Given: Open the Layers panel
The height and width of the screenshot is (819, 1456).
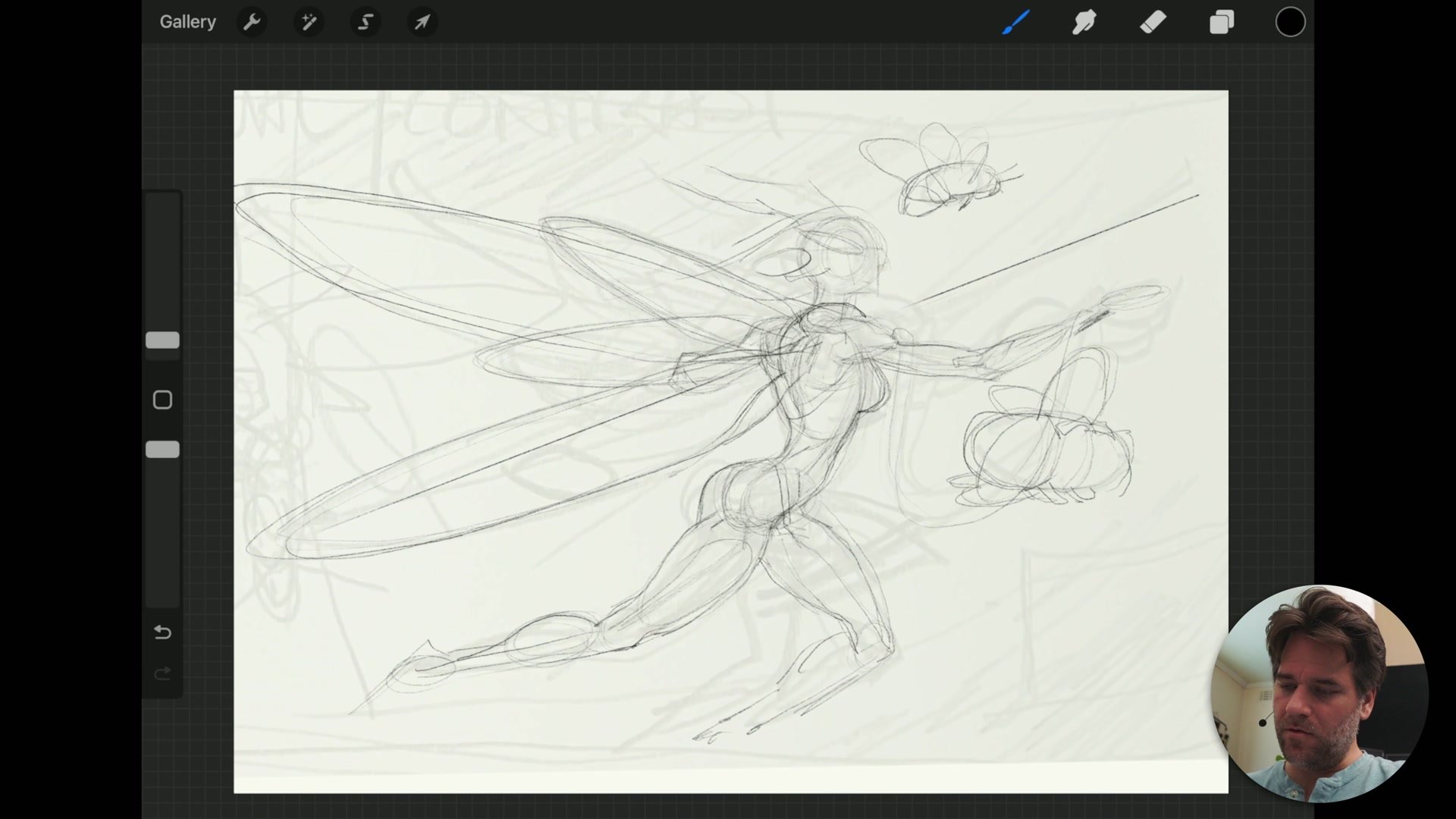Looking at the screenshot, I should [x=1221, y=22].
